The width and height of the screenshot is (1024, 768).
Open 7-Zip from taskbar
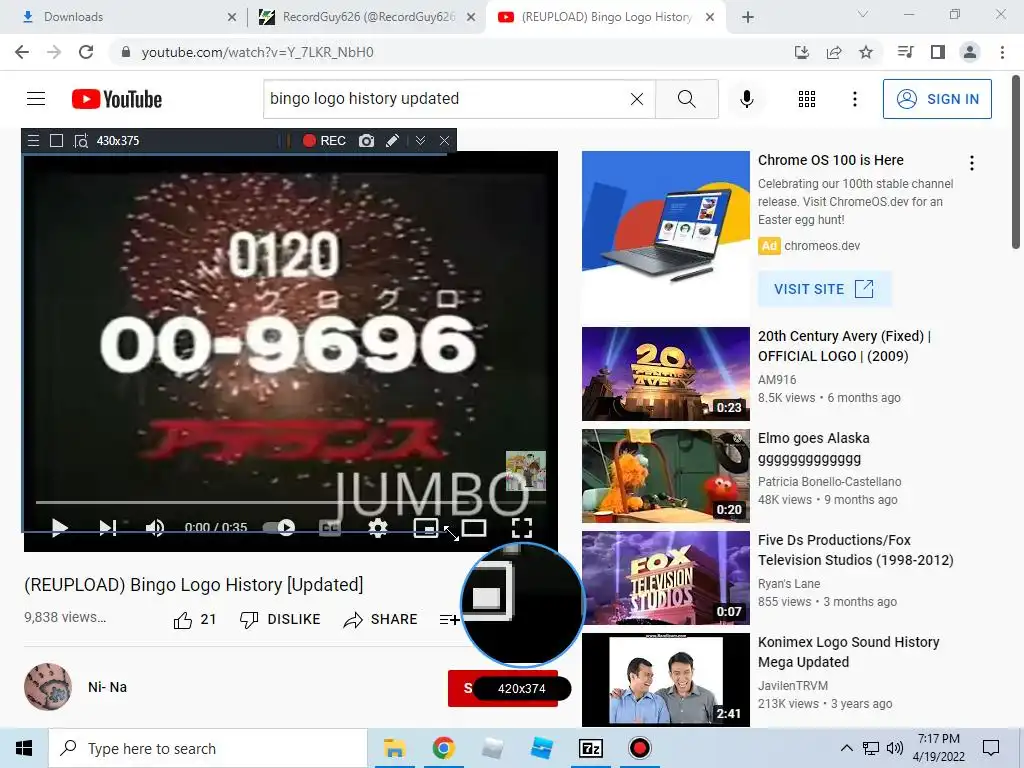tap(591, 748)
